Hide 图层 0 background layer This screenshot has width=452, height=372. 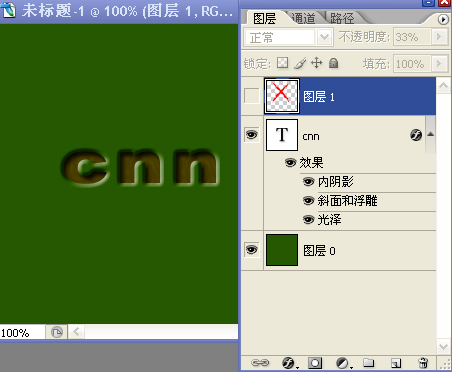[252, 250]
